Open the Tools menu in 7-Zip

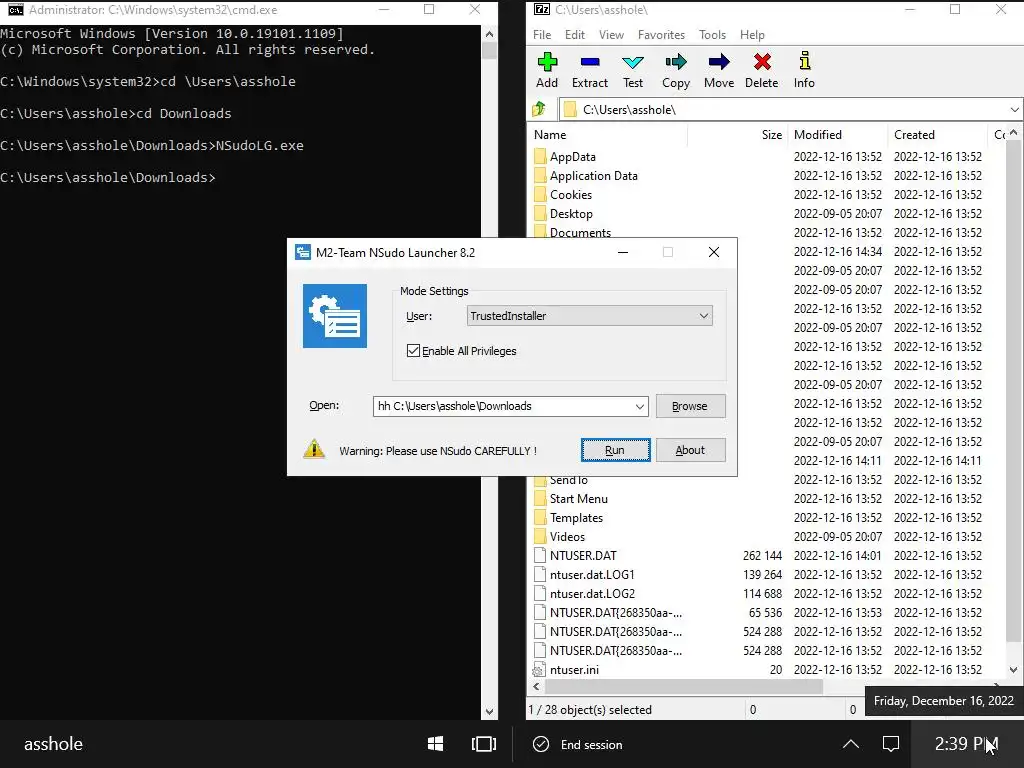(712, 35)
